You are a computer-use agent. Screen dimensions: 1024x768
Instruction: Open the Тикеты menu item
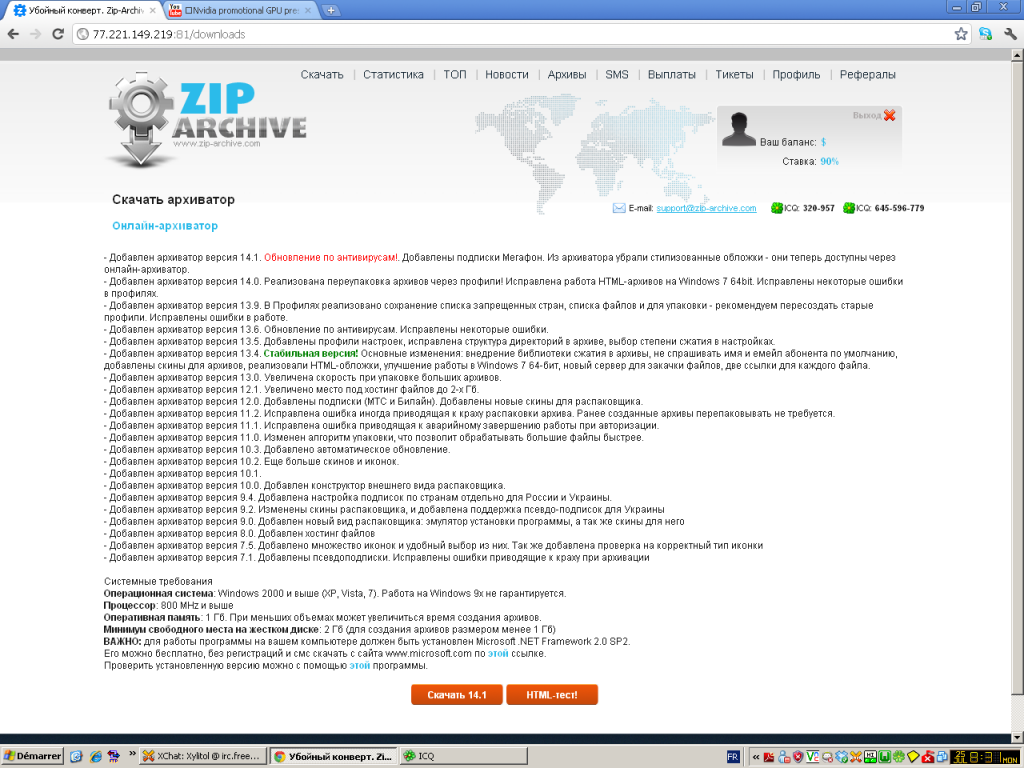pyautogui.click(x=734, y=74)
